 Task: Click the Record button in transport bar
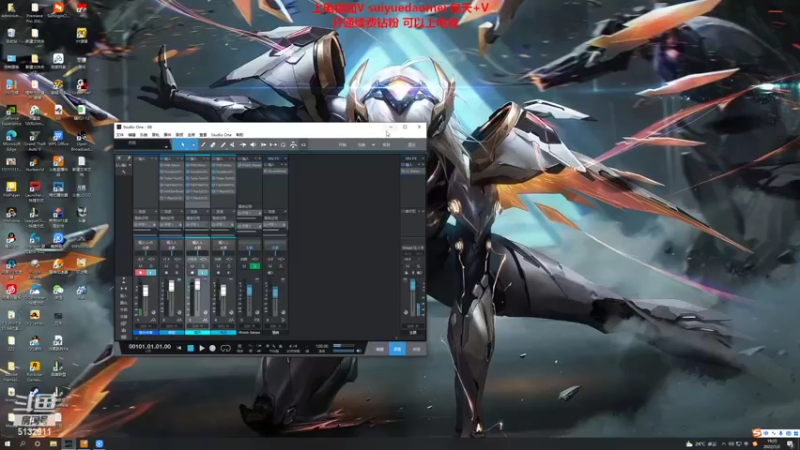tap(213, 348)
